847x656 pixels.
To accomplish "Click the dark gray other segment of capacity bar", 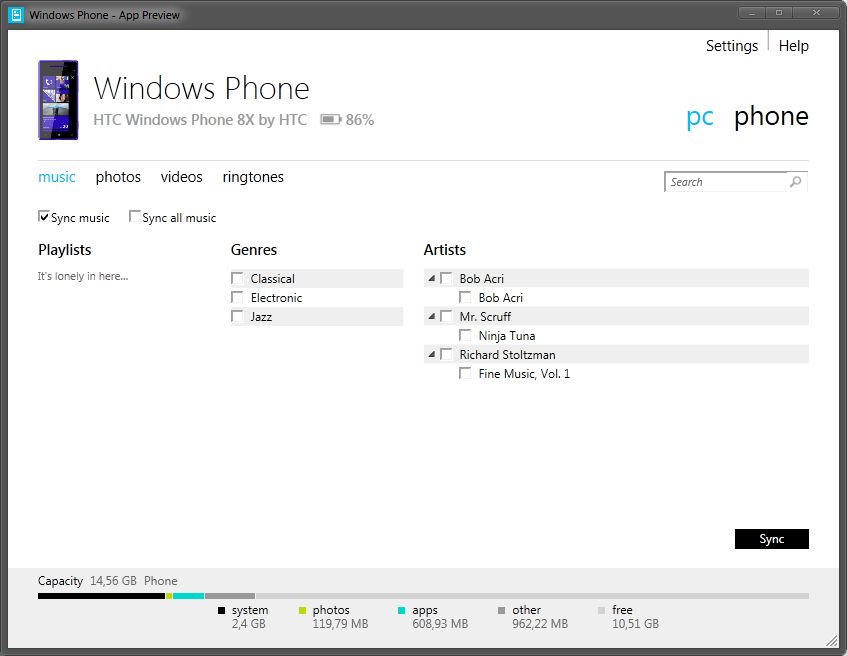I will (230, 596).
